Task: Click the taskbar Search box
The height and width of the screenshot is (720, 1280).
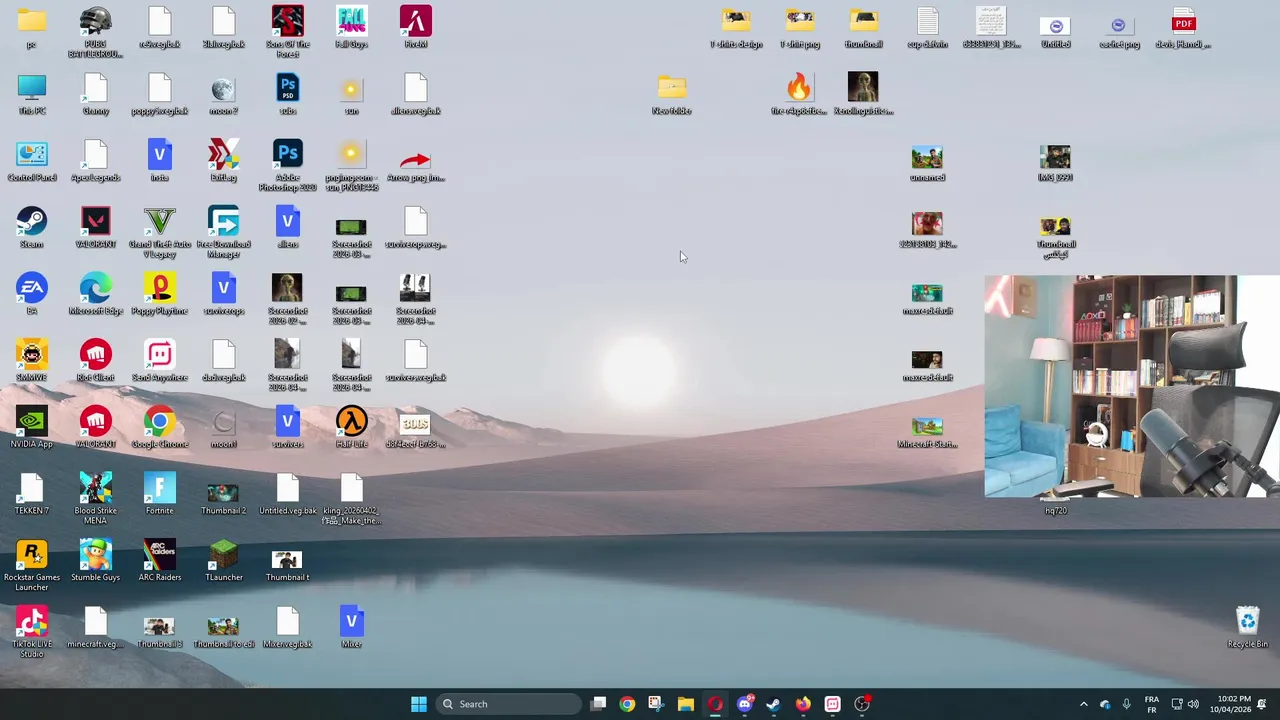Action: 509,704
